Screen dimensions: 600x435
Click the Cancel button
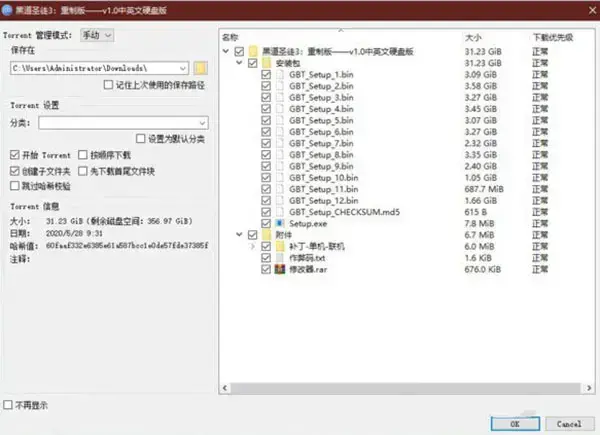pos(569,424)
